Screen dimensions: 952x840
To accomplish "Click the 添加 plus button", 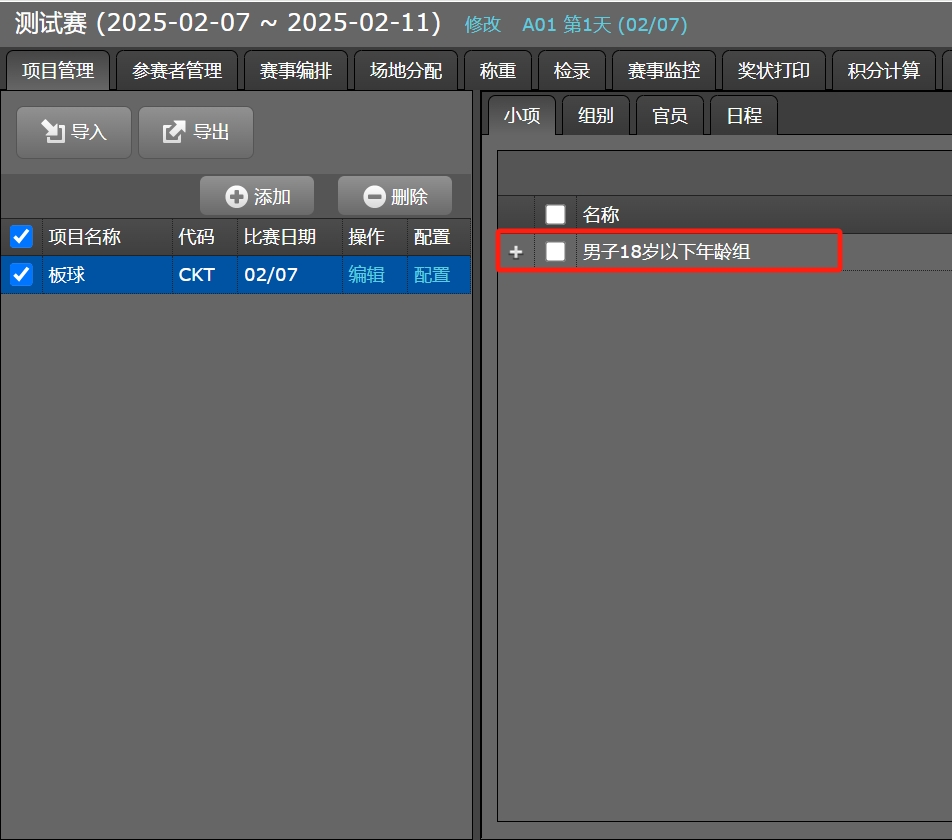I will pyautogui.click(x=257, y=197).
